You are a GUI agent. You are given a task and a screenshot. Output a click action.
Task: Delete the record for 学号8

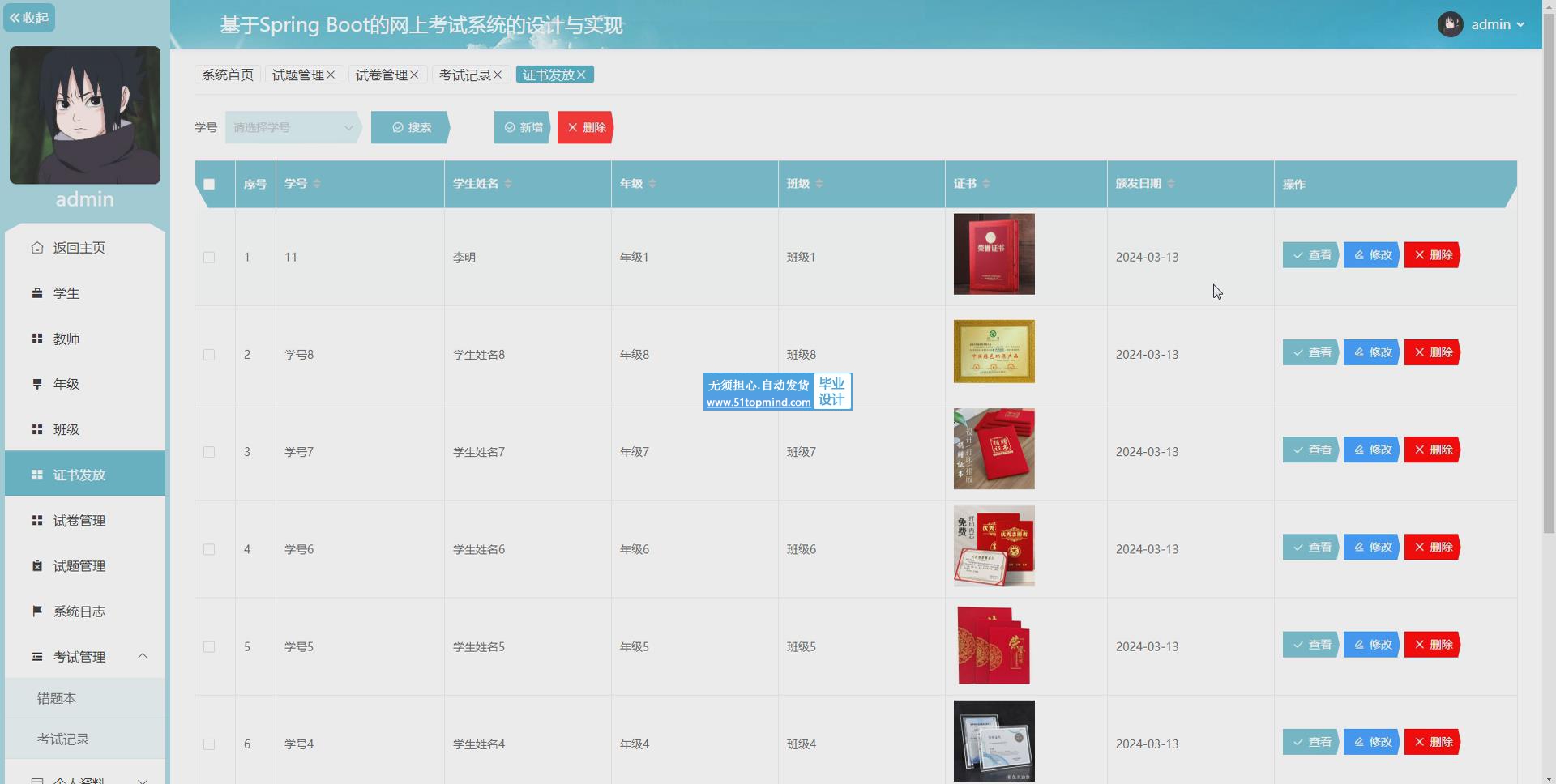point(1432,352)
